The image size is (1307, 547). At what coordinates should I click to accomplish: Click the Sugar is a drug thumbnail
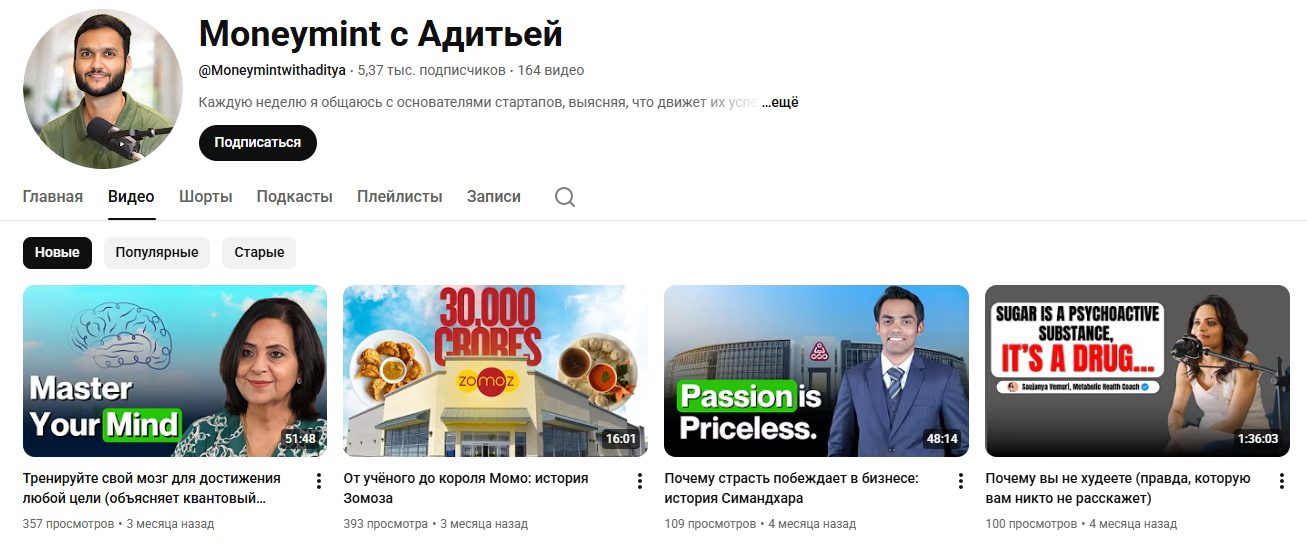[x=1137, y=371]
